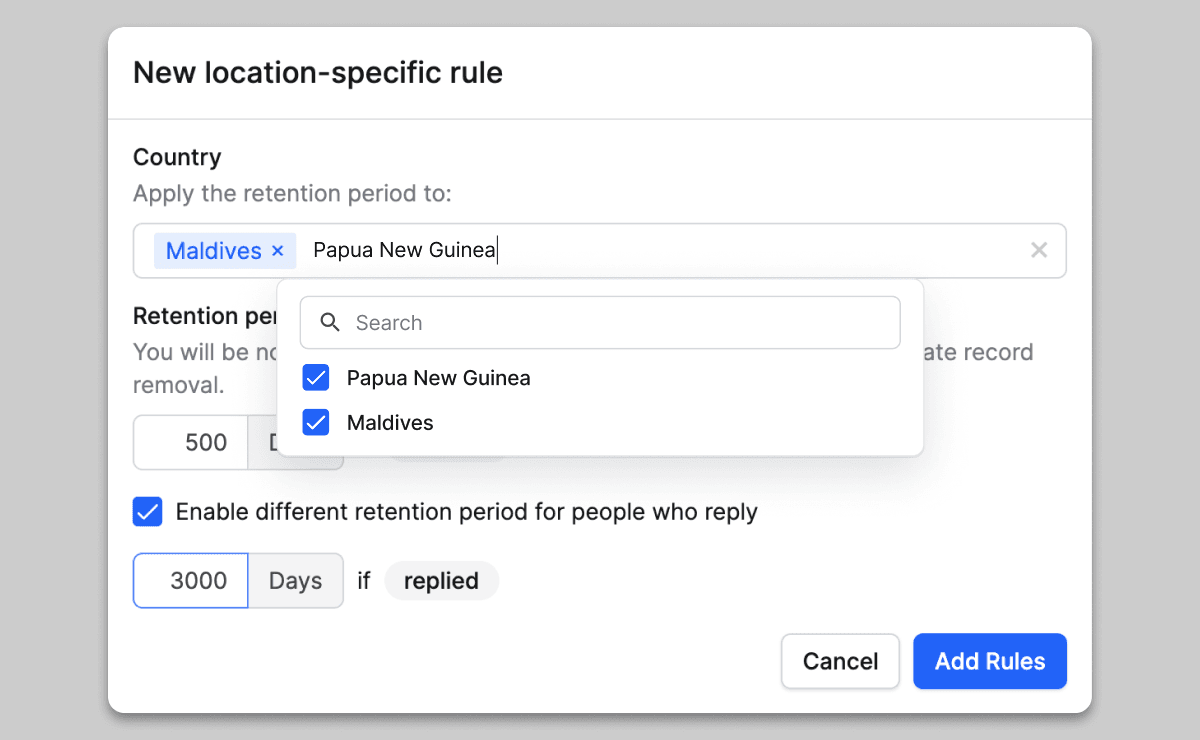Clear all selected countries with the × icon

1039,250
